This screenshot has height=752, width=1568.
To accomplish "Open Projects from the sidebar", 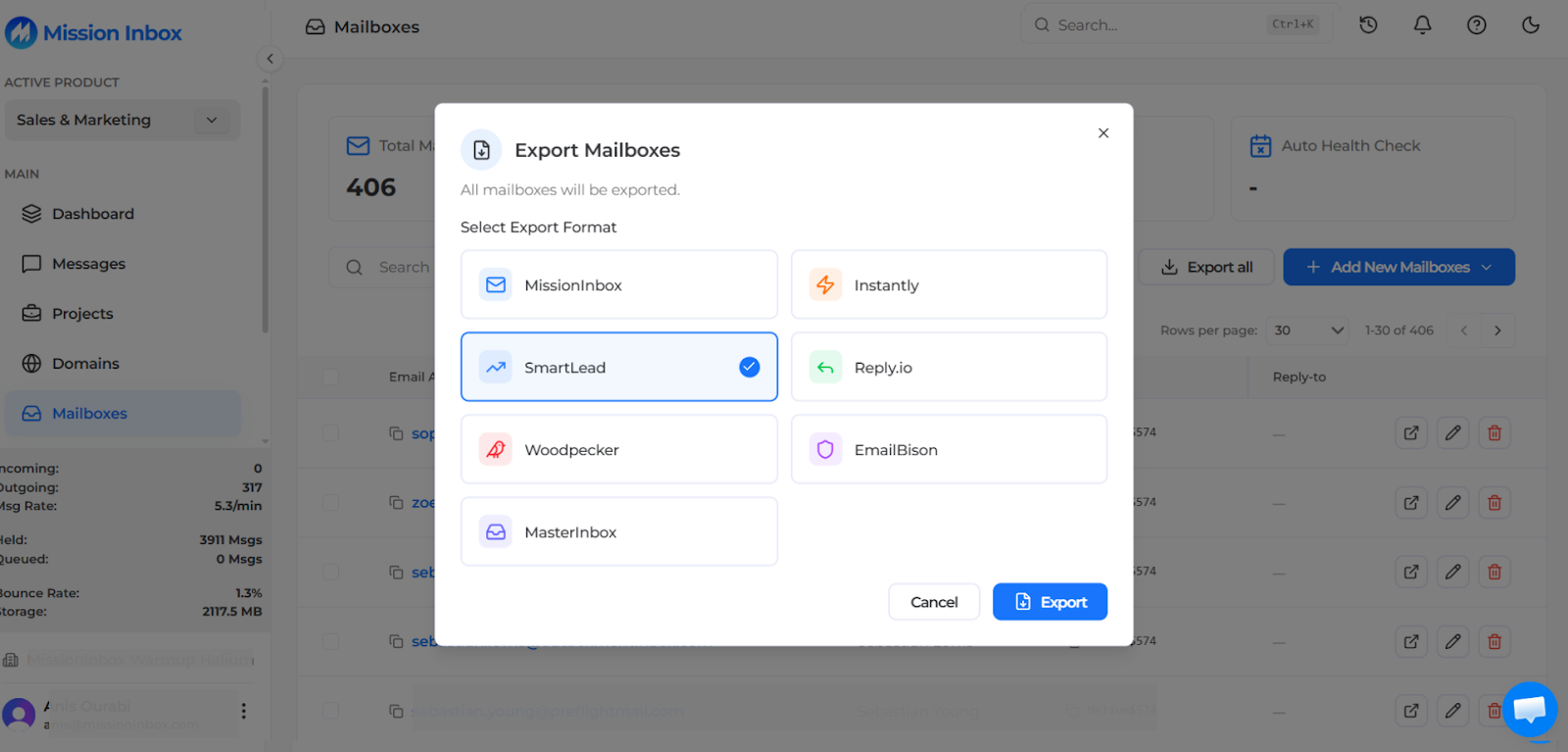I will [122, 314].
